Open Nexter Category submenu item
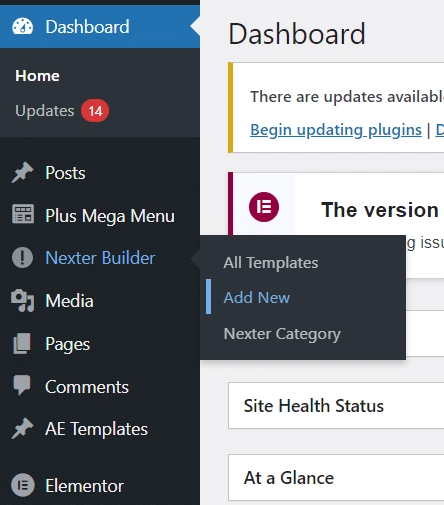 tap(282, 334)
